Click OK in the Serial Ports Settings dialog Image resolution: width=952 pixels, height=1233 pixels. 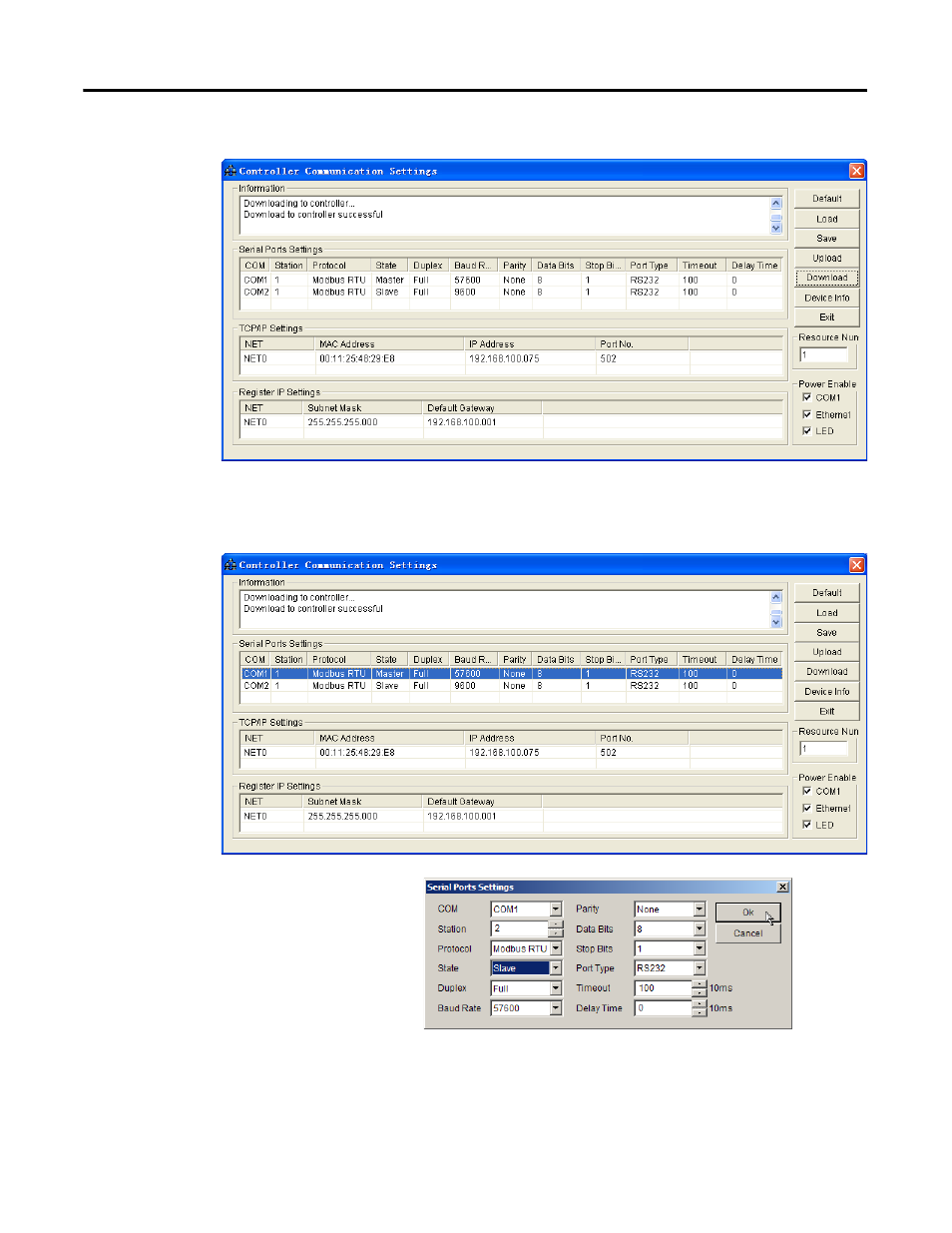point(747,913)
